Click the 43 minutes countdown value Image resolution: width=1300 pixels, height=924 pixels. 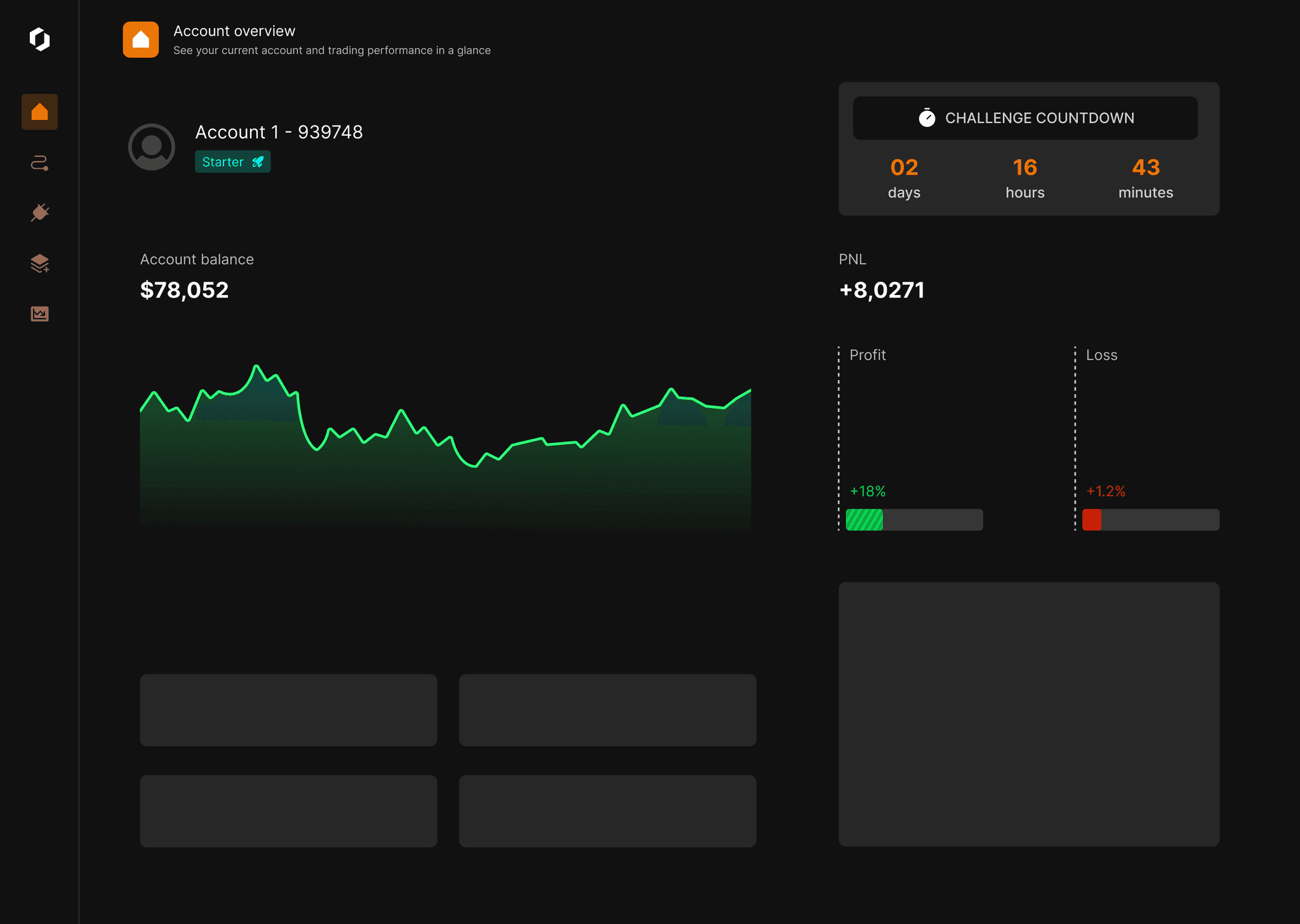(1145, 168)
